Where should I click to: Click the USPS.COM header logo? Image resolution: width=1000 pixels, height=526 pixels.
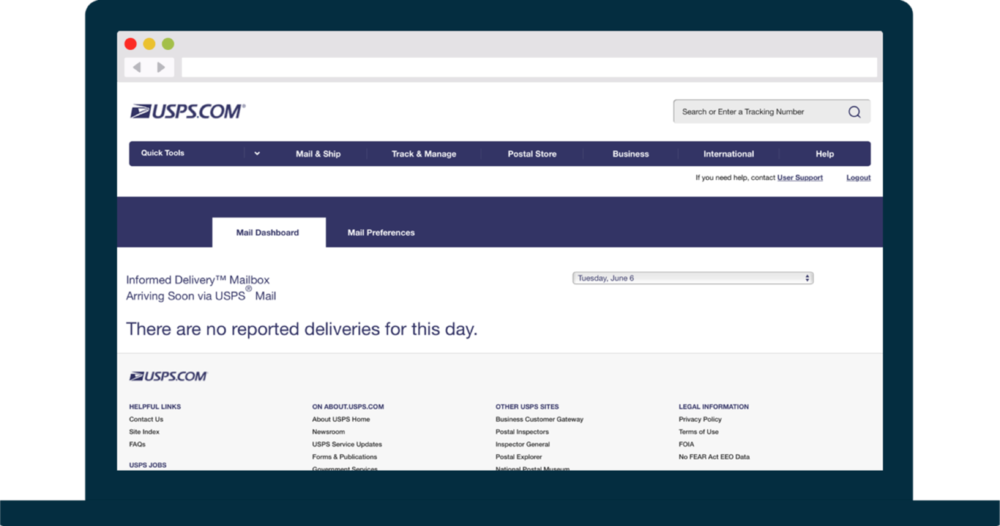click(x=187, y=112)
